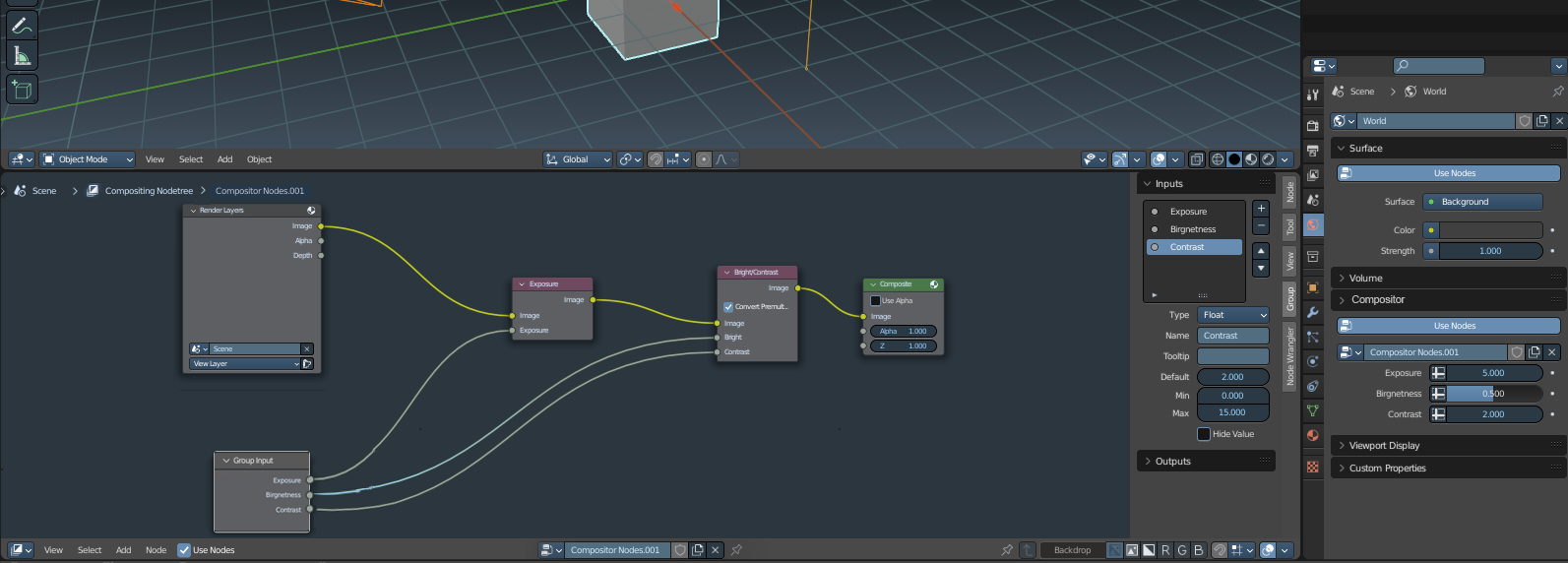This screenshot has width=1568, height=563.
Task: Expand the Volume panel
Action: pyautogui.click(x=1448, y=279)
